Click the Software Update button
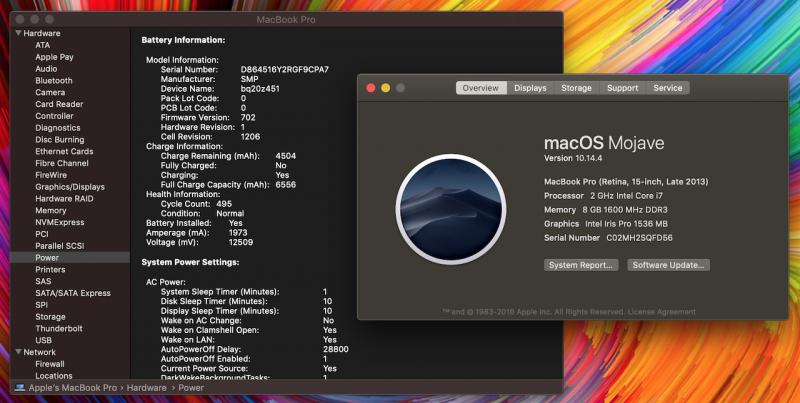This screenshot has width=800, height=403. click(x=668, y=265)
